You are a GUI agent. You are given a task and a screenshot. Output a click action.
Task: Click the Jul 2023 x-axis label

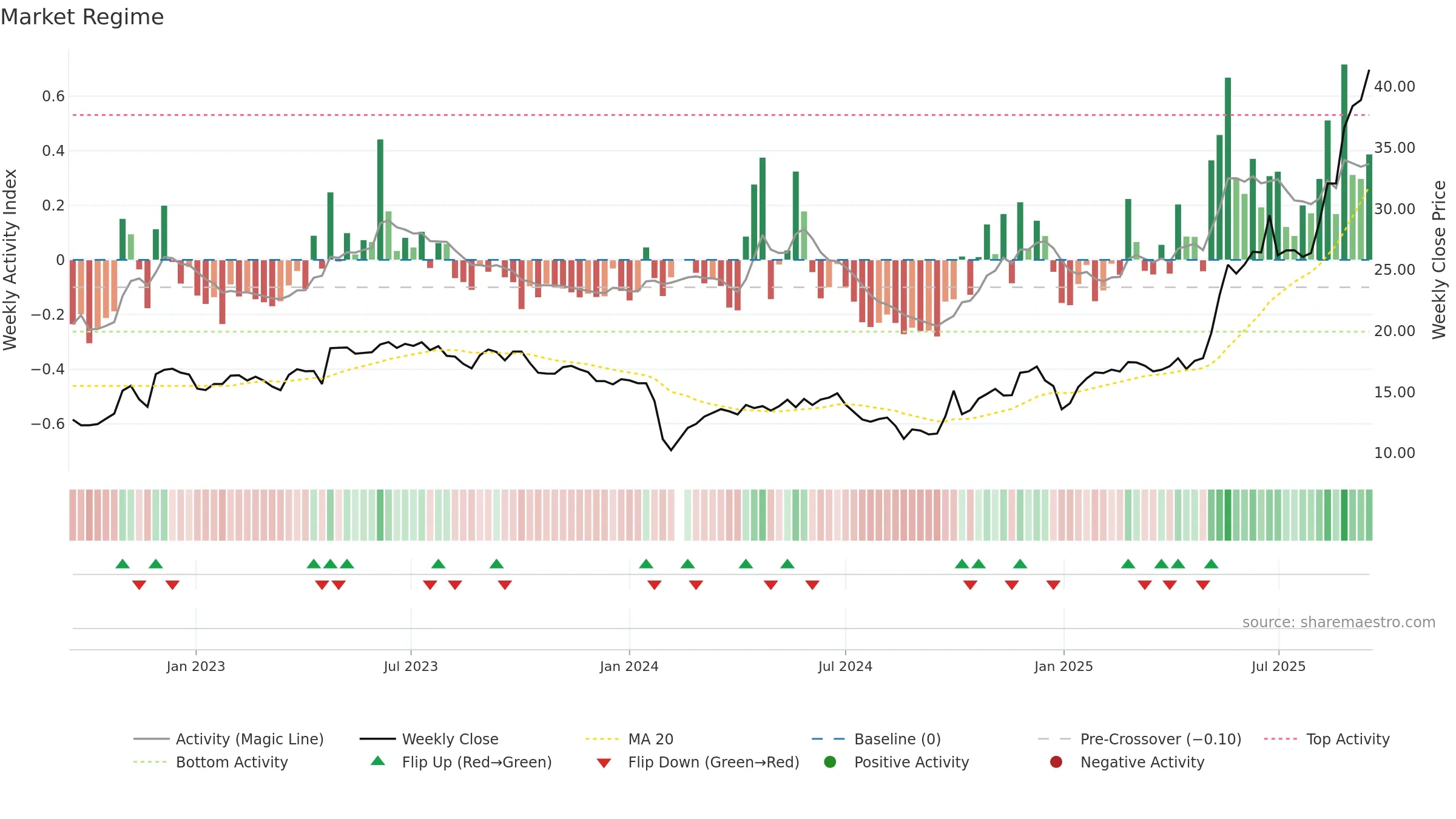411,666
